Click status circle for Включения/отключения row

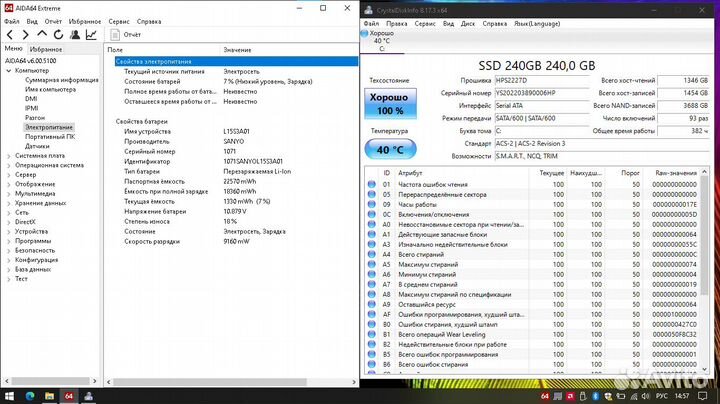371,214
